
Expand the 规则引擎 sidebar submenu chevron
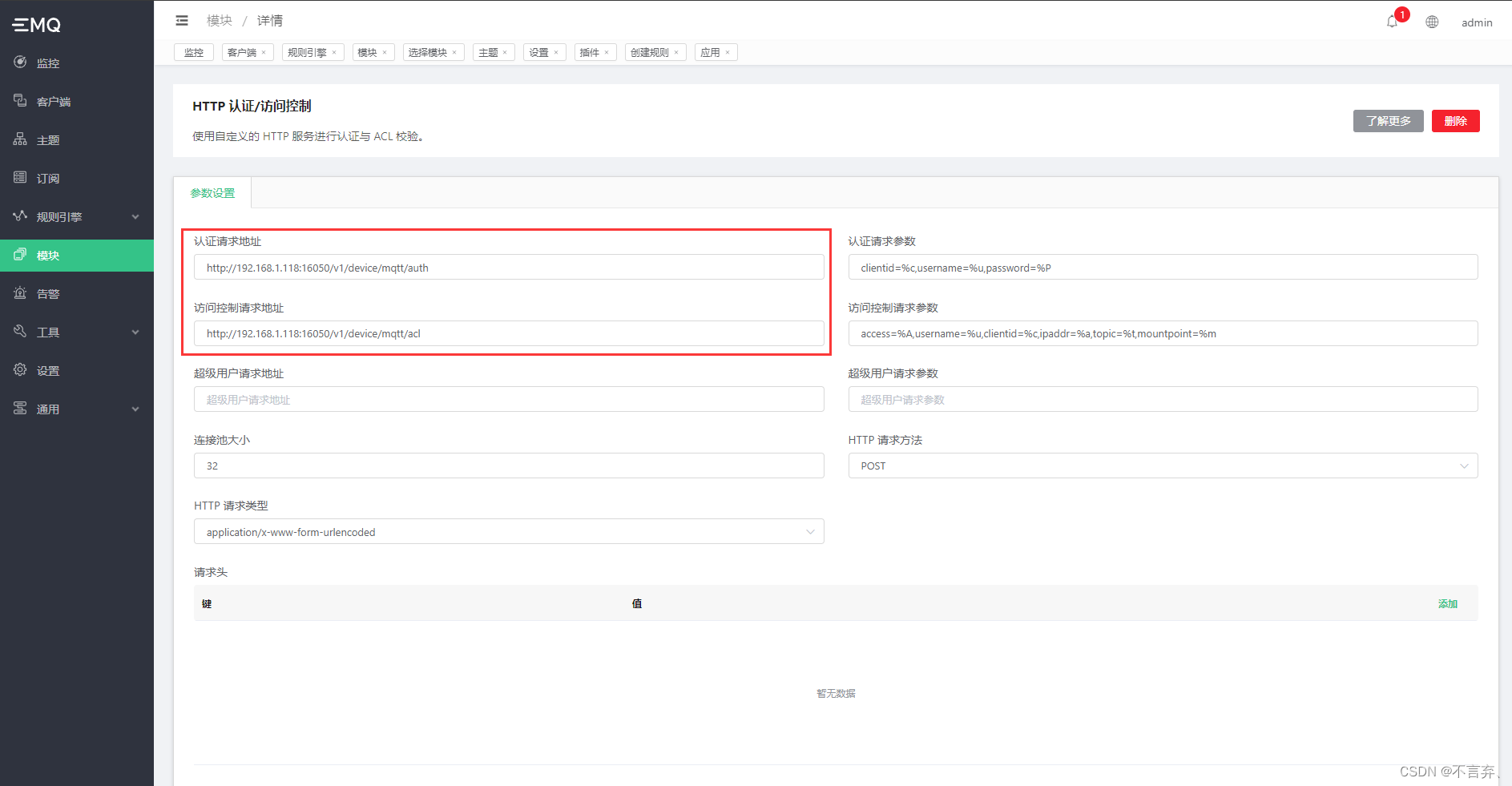pos(135,217)
